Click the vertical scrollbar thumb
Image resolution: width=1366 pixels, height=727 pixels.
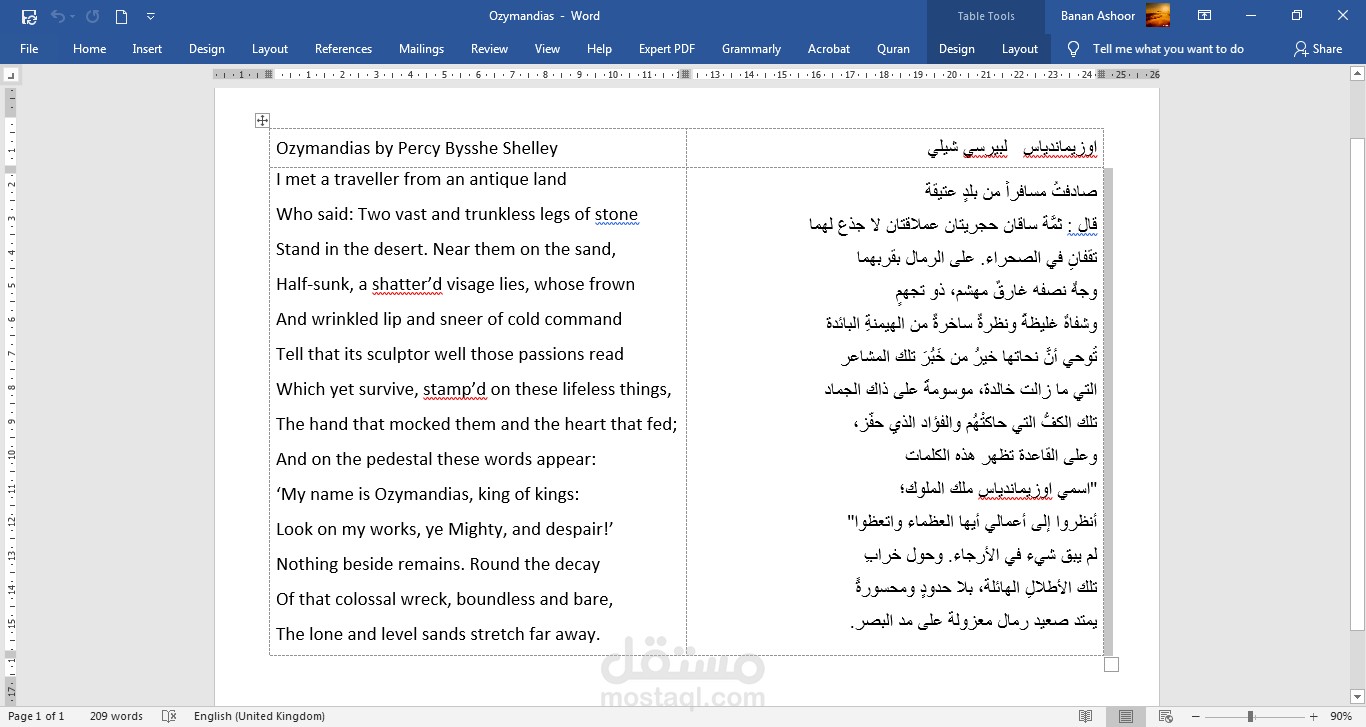(x=1357, y=385)
